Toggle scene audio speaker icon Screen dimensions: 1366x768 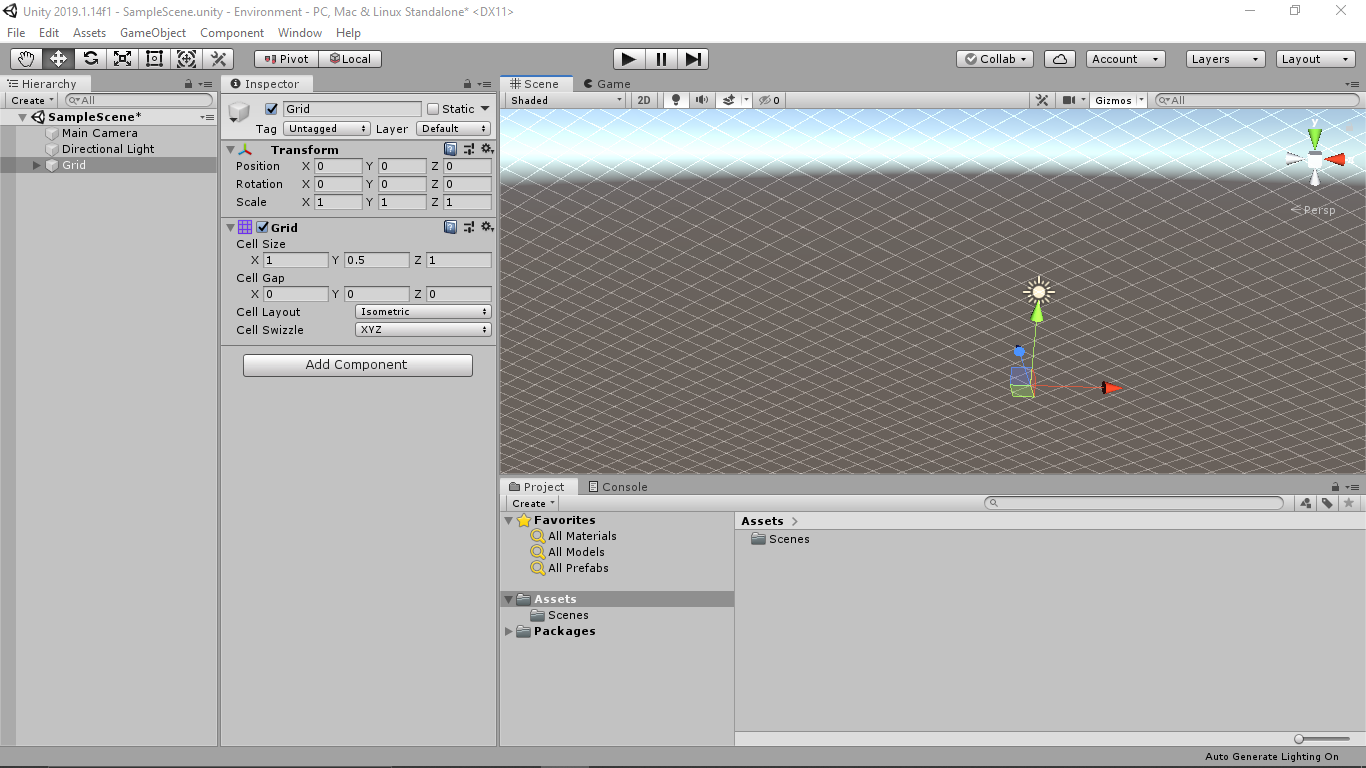pyautogui.click(x=701, y=100)
